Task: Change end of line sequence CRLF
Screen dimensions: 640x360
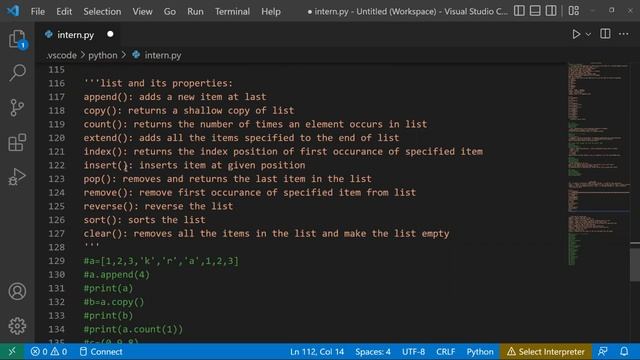Action: [445, 351]
